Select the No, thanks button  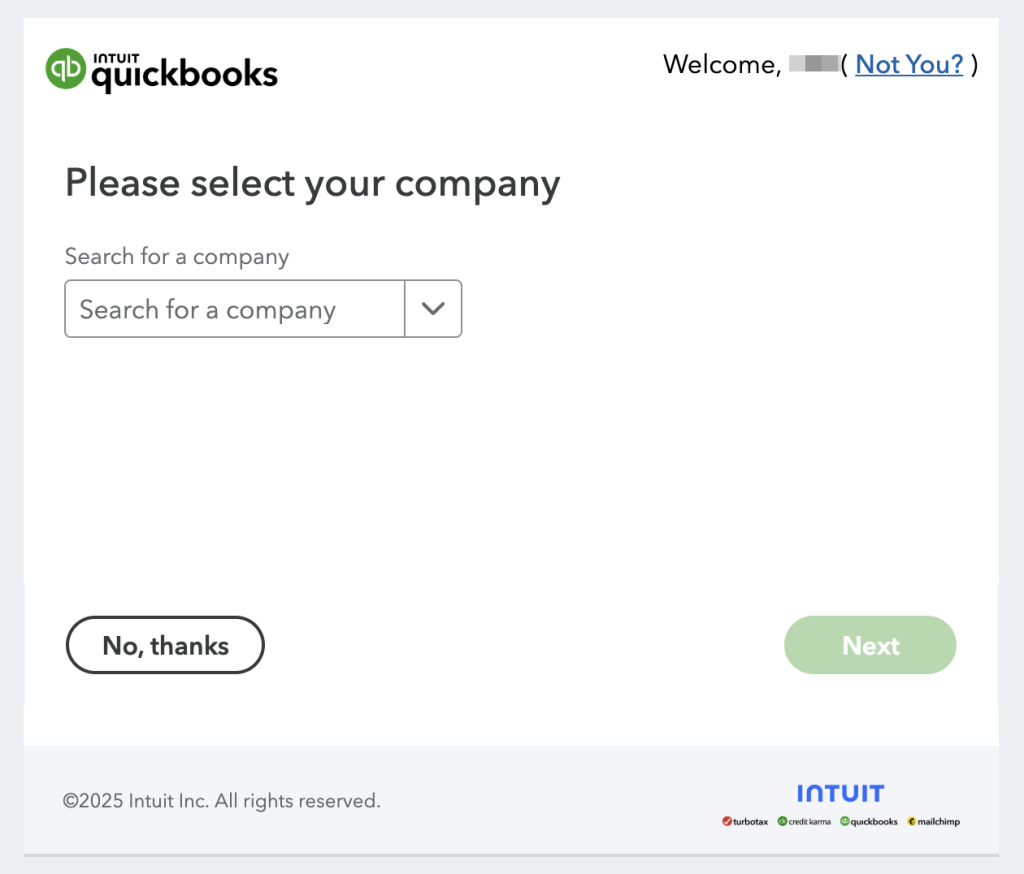point(165,645)
